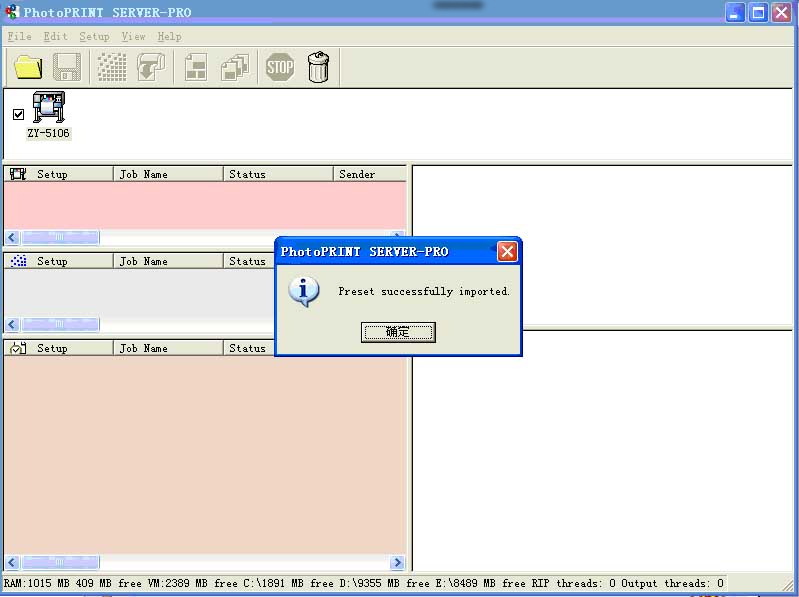Click the top queue Sender column header

pyautogui.click(x=370, y=174)
